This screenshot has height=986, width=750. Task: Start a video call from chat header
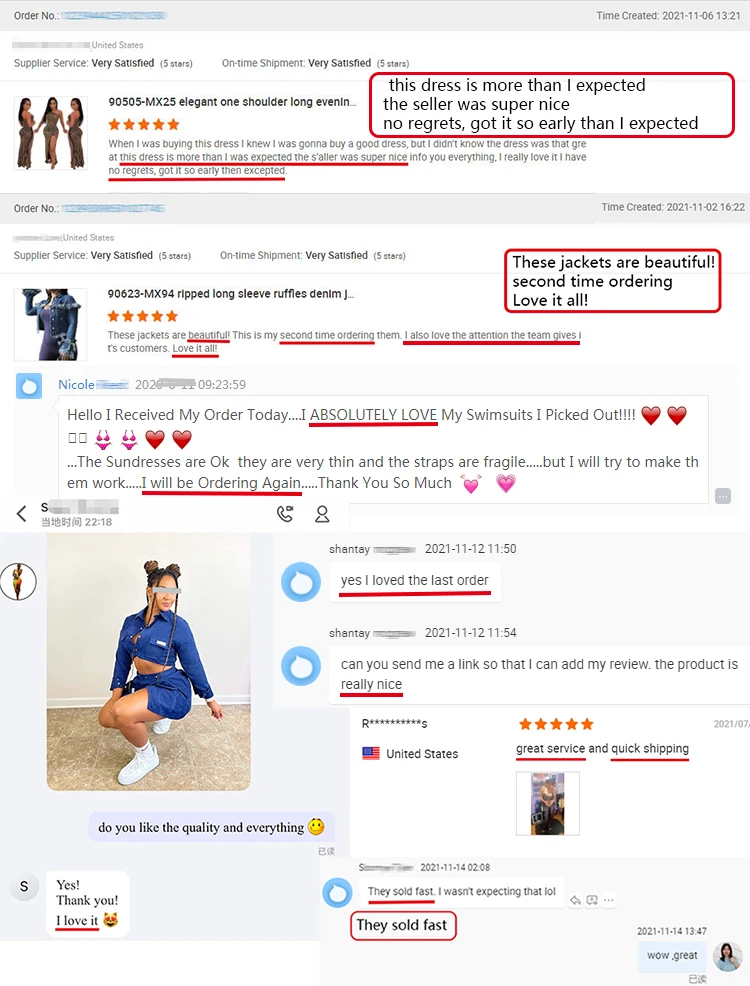(x=285, y=514)
